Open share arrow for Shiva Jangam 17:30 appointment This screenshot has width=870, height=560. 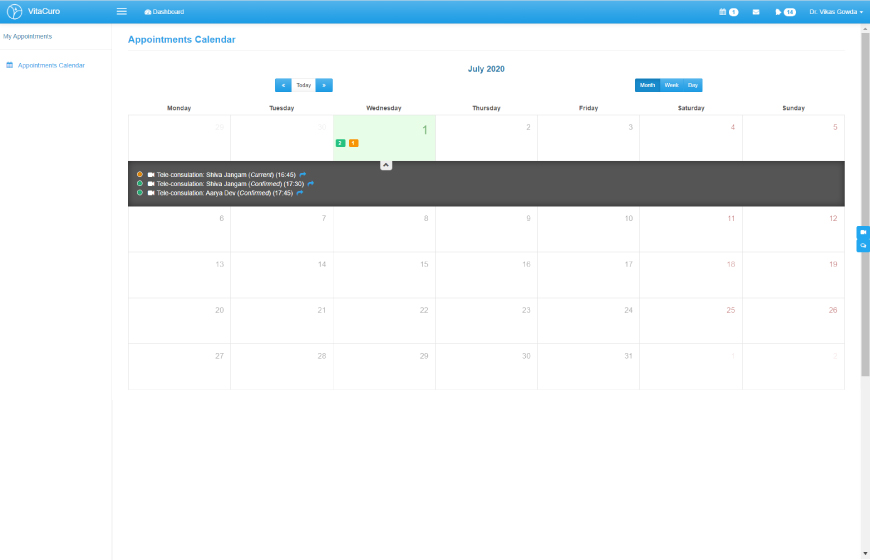pyautogui.click(x=311, y=183)
